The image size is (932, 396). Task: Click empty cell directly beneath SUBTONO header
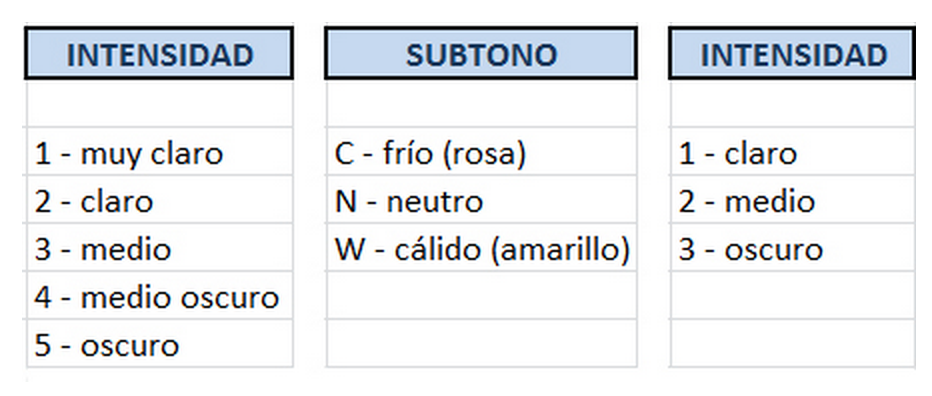coord(481,103)
